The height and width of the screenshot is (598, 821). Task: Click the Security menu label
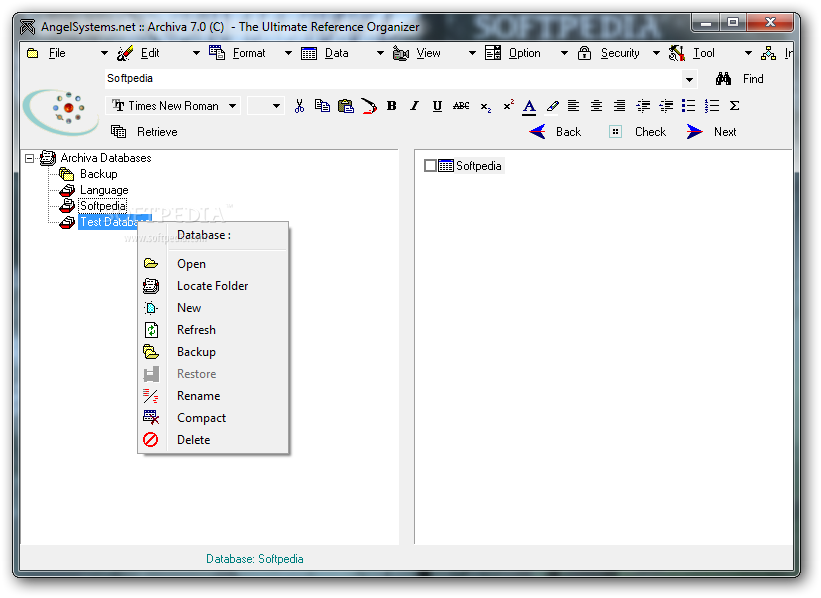tap(620, 53)
